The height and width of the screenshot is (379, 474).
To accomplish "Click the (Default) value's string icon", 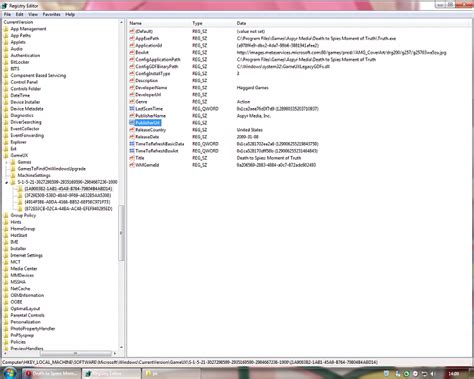I will (x=132, y=31).
